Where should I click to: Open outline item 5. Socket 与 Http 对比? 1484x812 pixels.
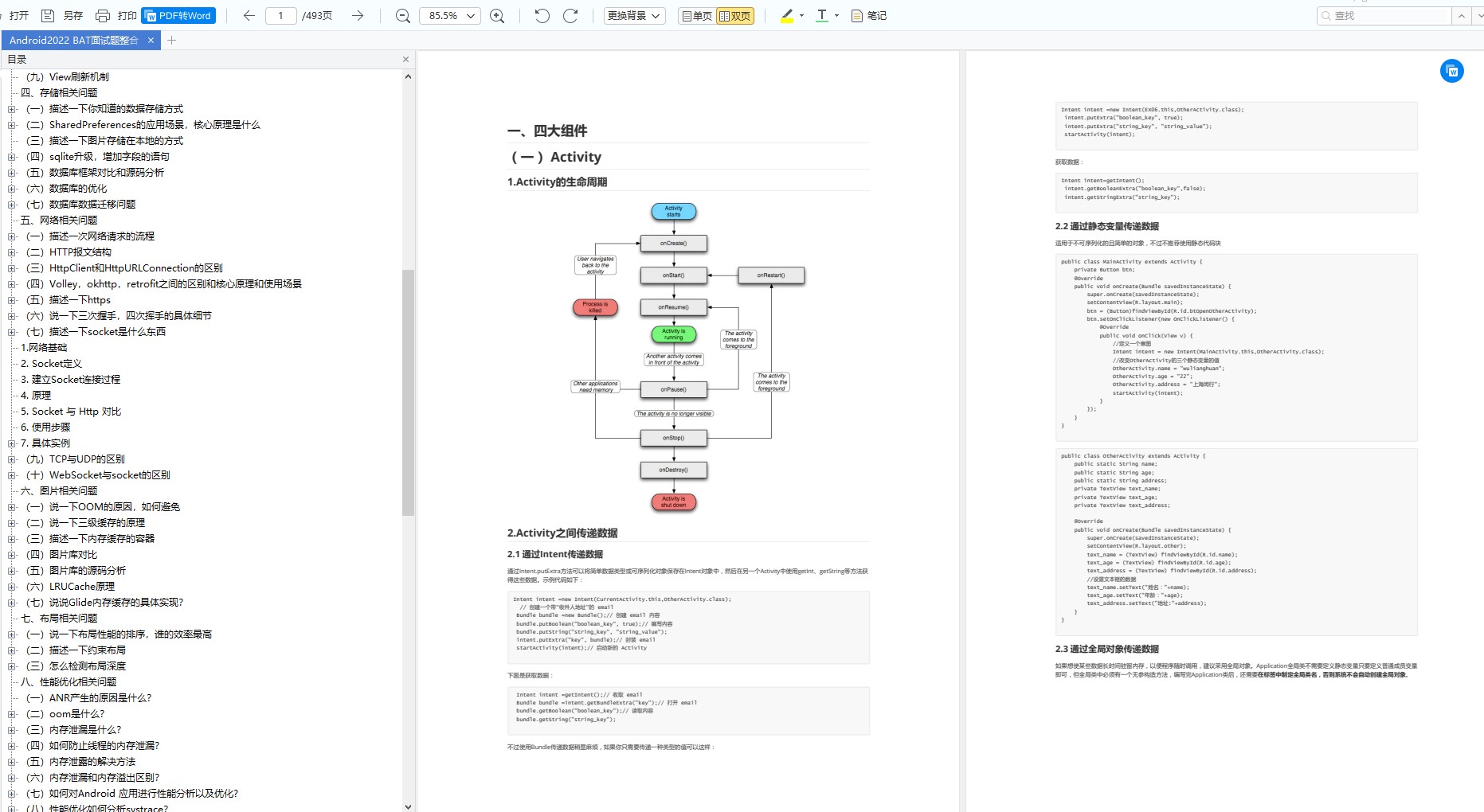tap(71, 412)
